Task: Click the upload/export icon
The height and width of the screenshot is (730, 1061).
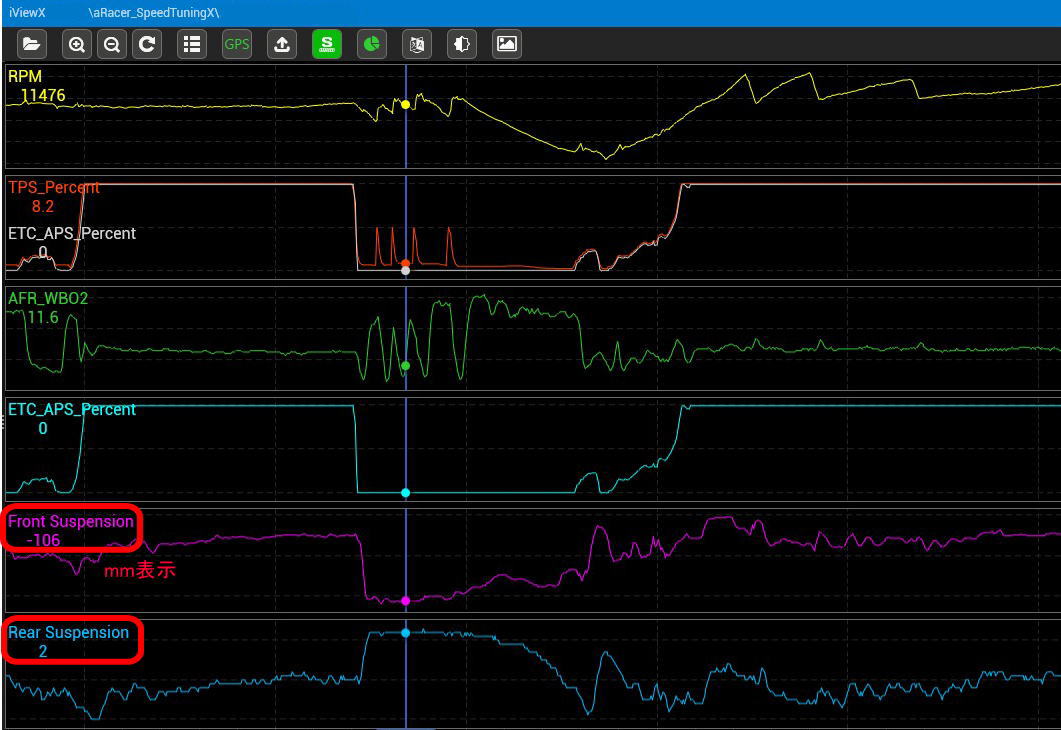Action: (282, 45)
